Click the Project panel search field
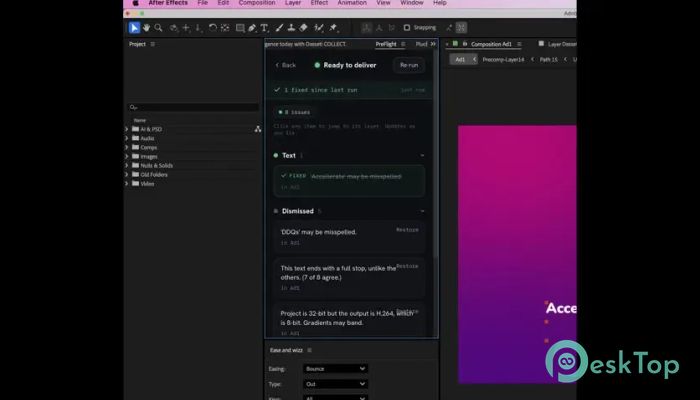 (x=193, y=107)
